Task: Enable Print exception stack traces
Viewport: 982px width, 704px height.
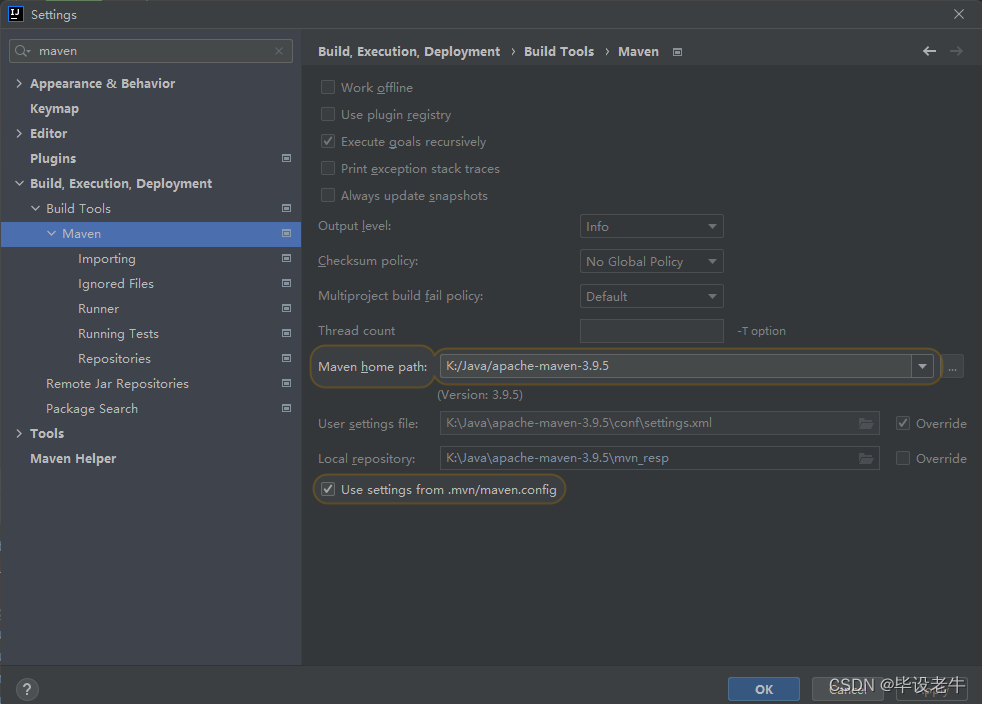Action: click(x=328, y=168)
